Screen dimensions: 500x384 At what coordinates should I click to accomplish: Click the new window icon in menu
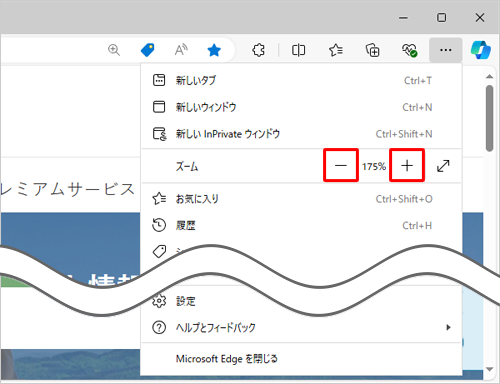click(159, 107)
